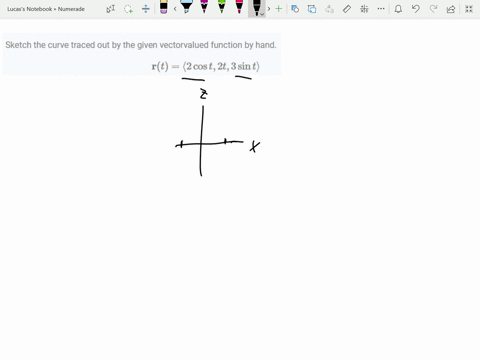The image size is (480, 360).
Task: Show more pens with right chevron
Action: (x=269, y=9)
